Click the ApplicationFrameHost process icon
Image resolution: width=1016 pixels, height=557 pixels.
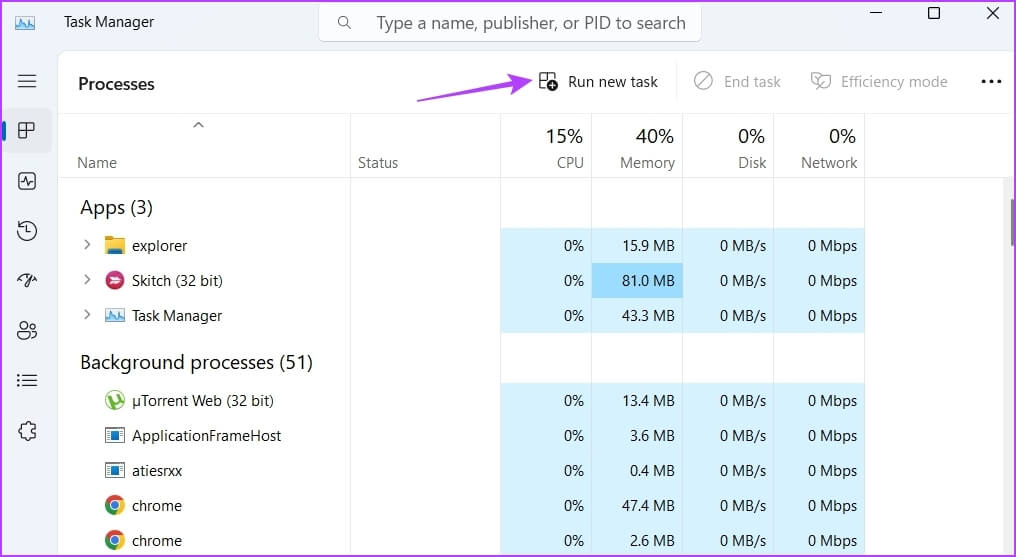[115, 435]
